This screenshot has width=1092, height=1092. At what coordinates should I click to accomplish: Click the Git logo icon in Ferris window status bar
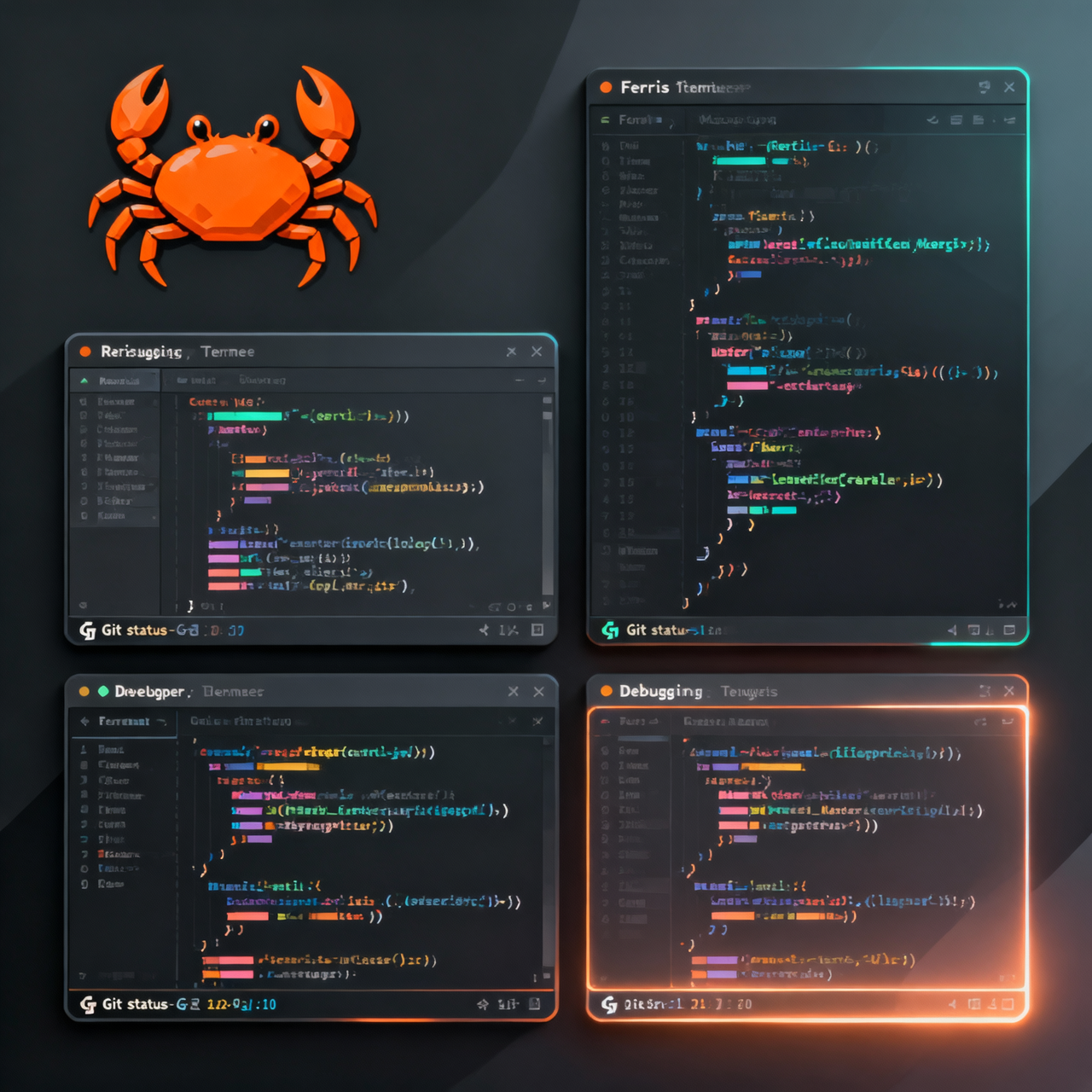610,630
